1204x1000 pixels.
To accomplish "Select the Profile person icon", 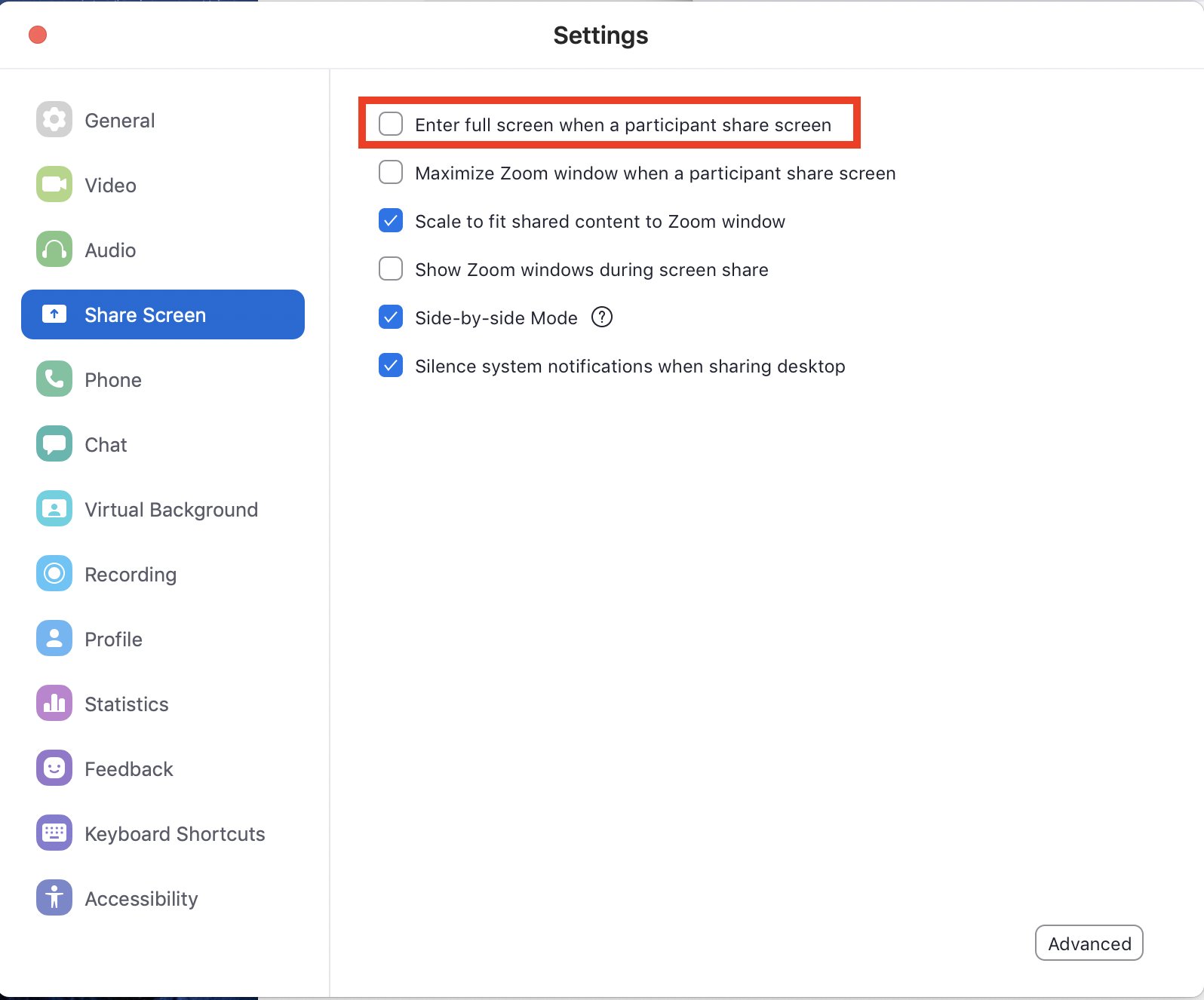I will point(54,638).
